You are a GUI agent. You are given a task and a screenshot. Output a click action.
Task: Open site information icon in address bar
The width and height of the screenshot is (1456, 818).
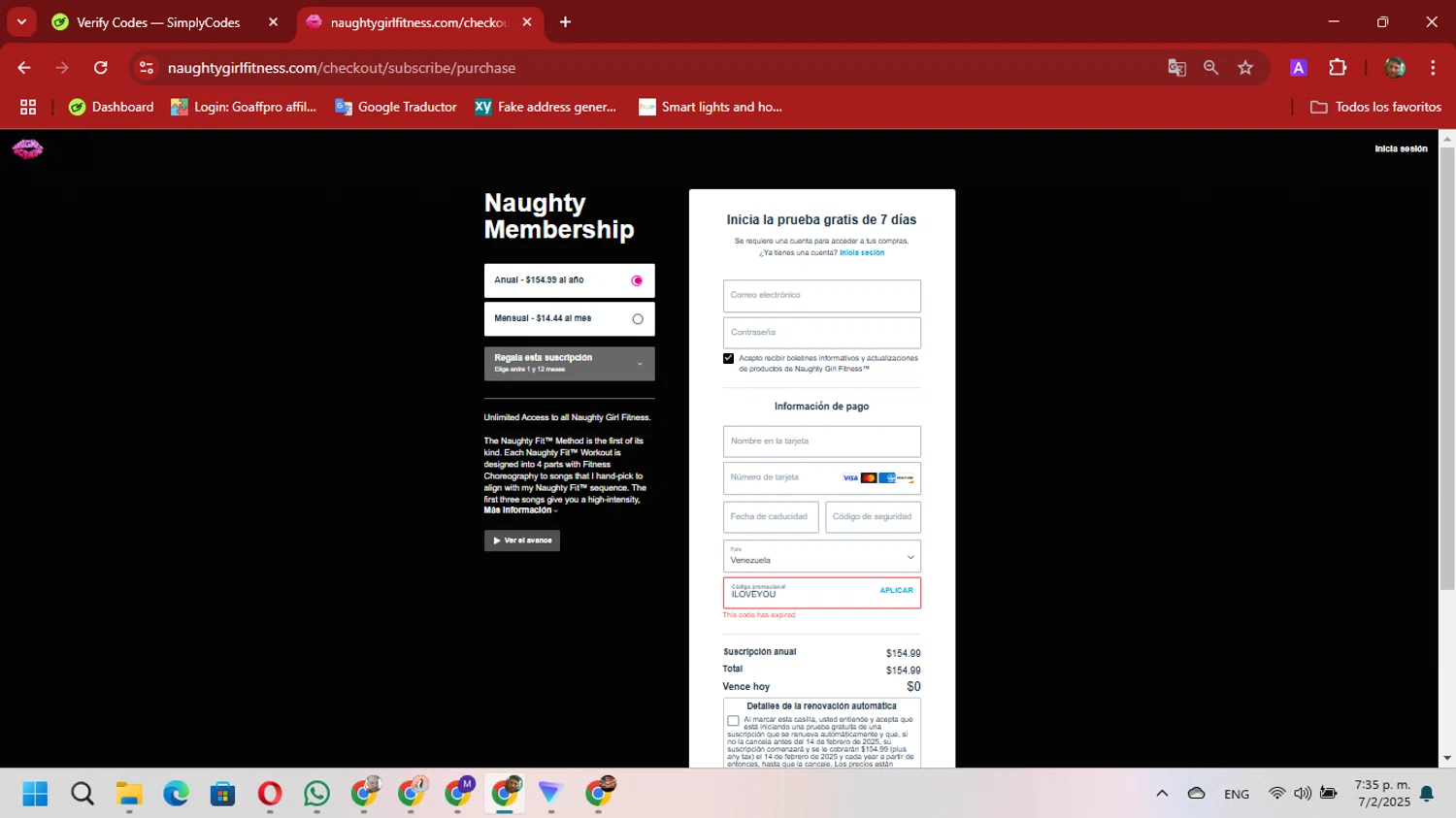pyautogui.click(x=147, y=68)
